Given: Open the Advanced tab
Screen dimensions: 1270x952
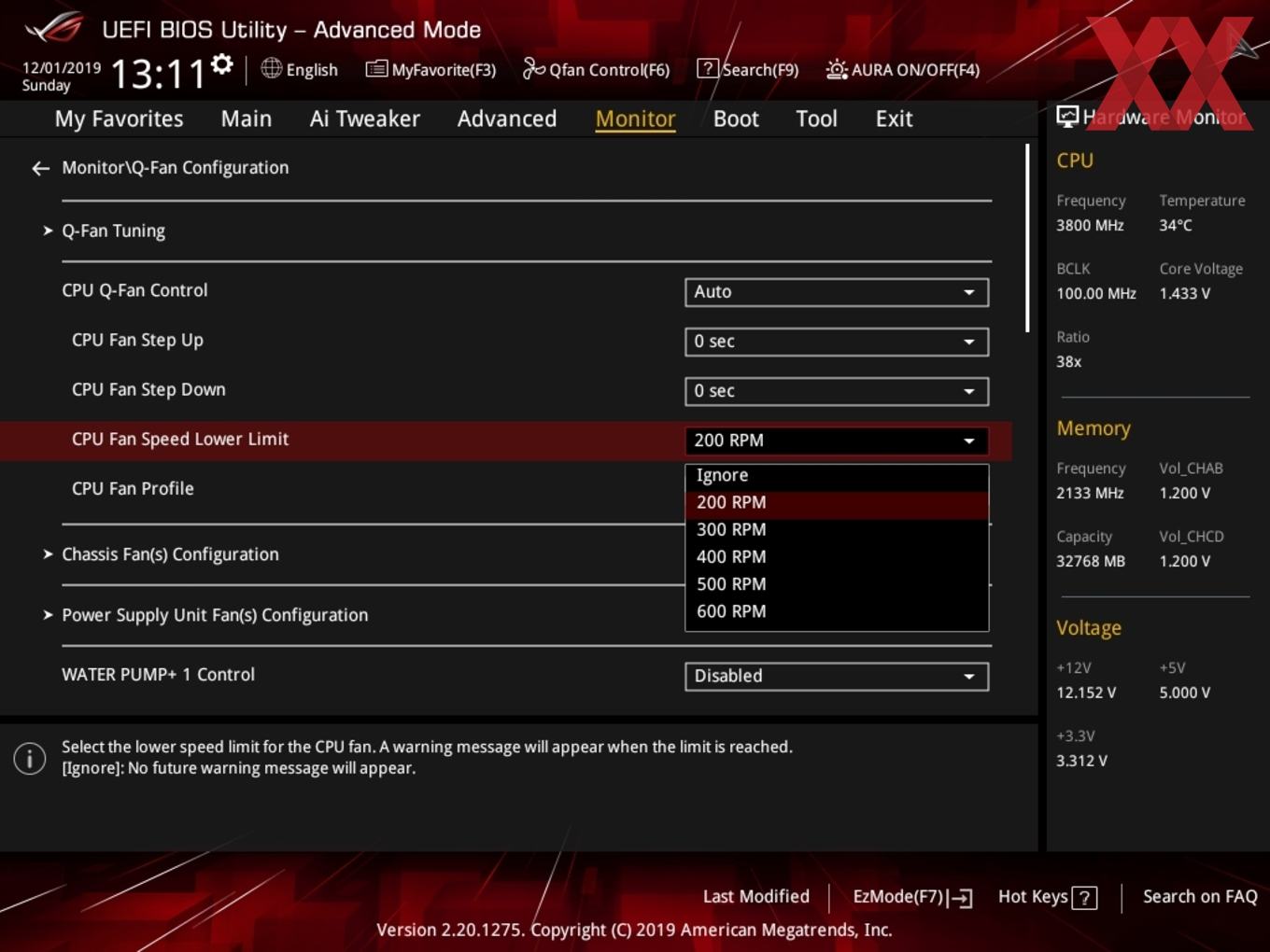Looking at the screenshot, I should 507,119.
